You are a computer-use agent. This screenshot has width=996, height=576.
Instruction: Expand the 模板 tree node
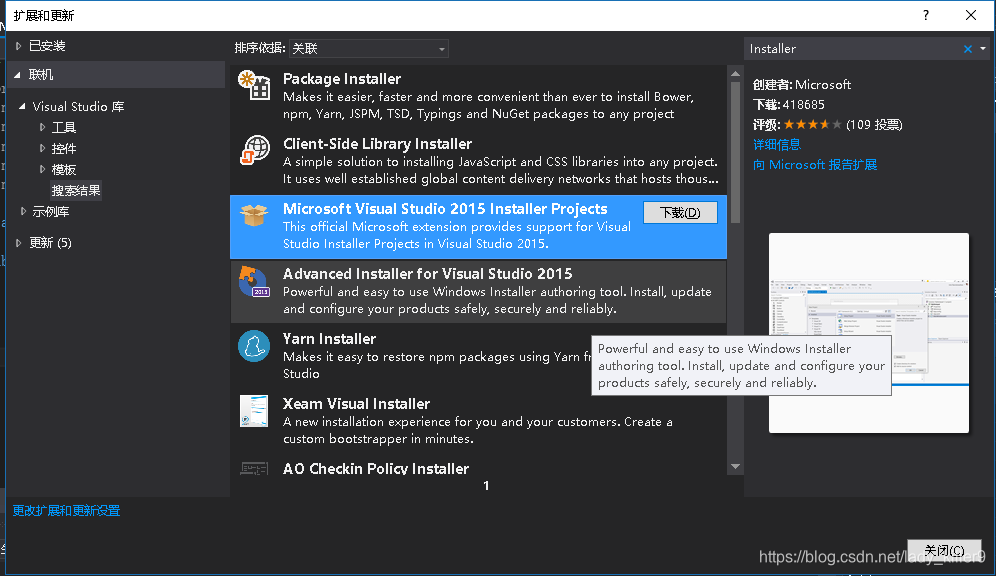pos(43,170)
